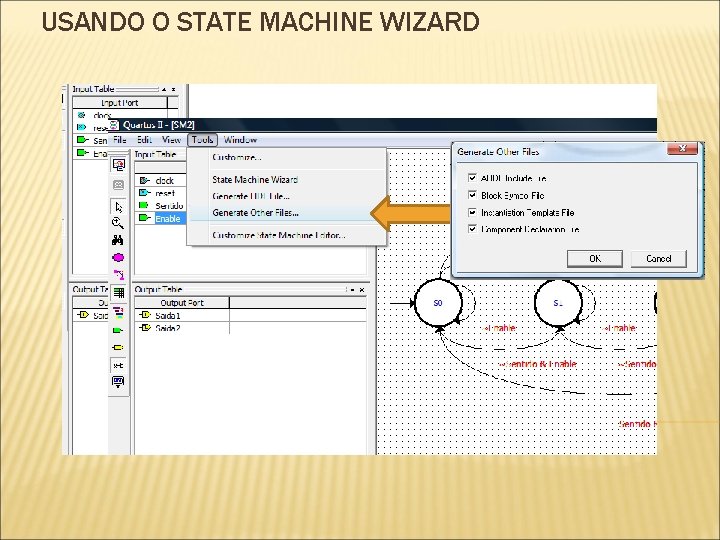This screenshot has height=540, width=720.
Task: Click the clock port icon in Input Table
Action: (x=145, y=180)
